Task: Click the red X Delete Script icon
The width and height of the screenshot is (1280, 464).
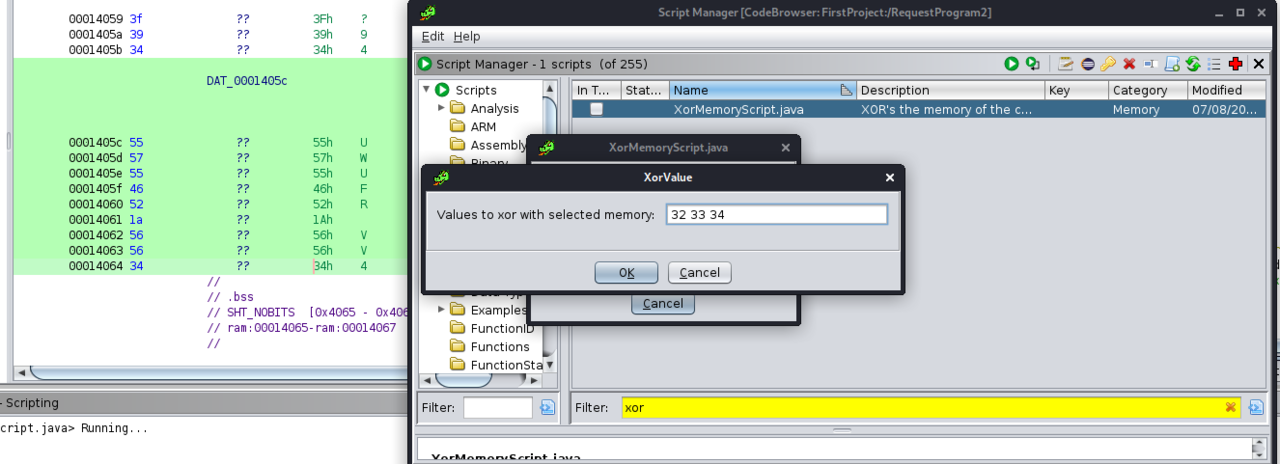Action: pos(1129,64)
